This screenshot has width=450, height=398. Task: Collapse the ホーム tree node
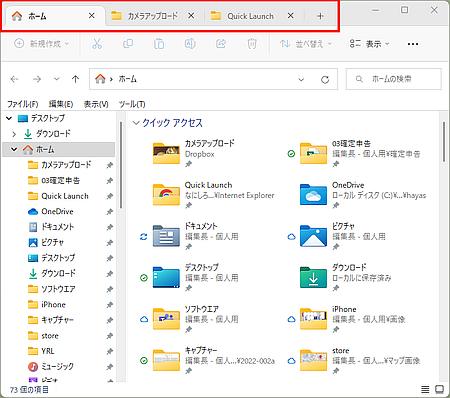14,149
